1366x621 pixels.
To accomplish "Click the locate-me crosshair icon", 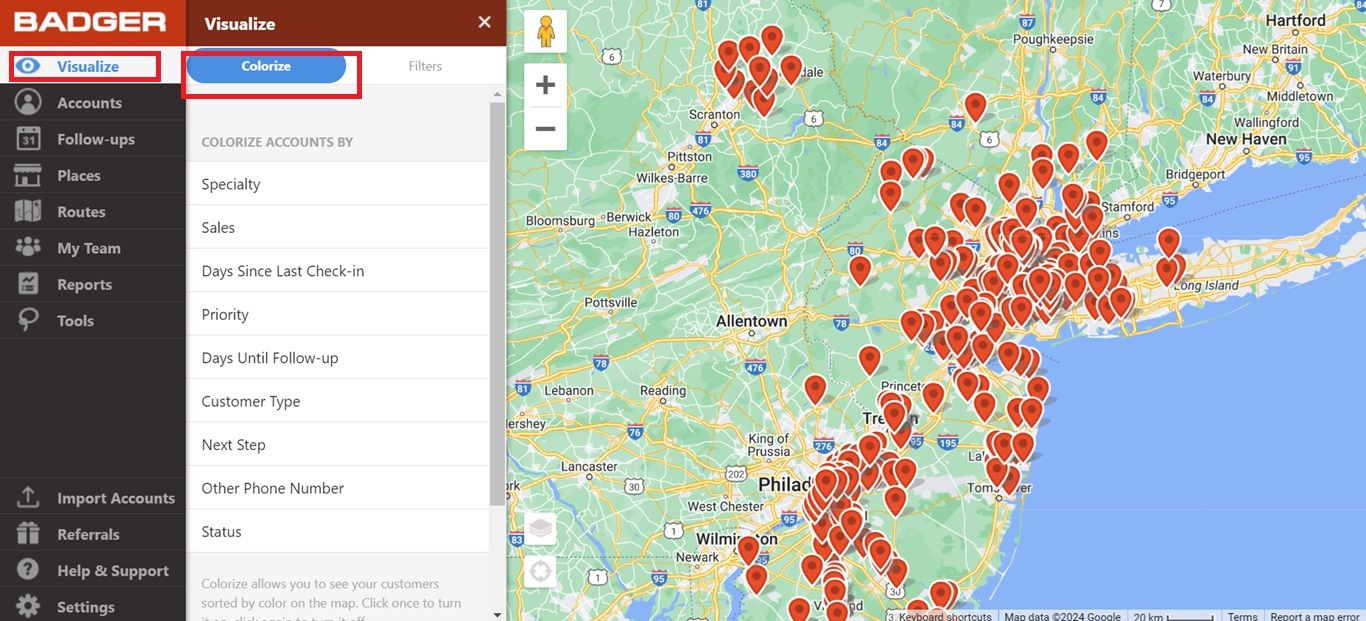I will [x=540, y=572].
